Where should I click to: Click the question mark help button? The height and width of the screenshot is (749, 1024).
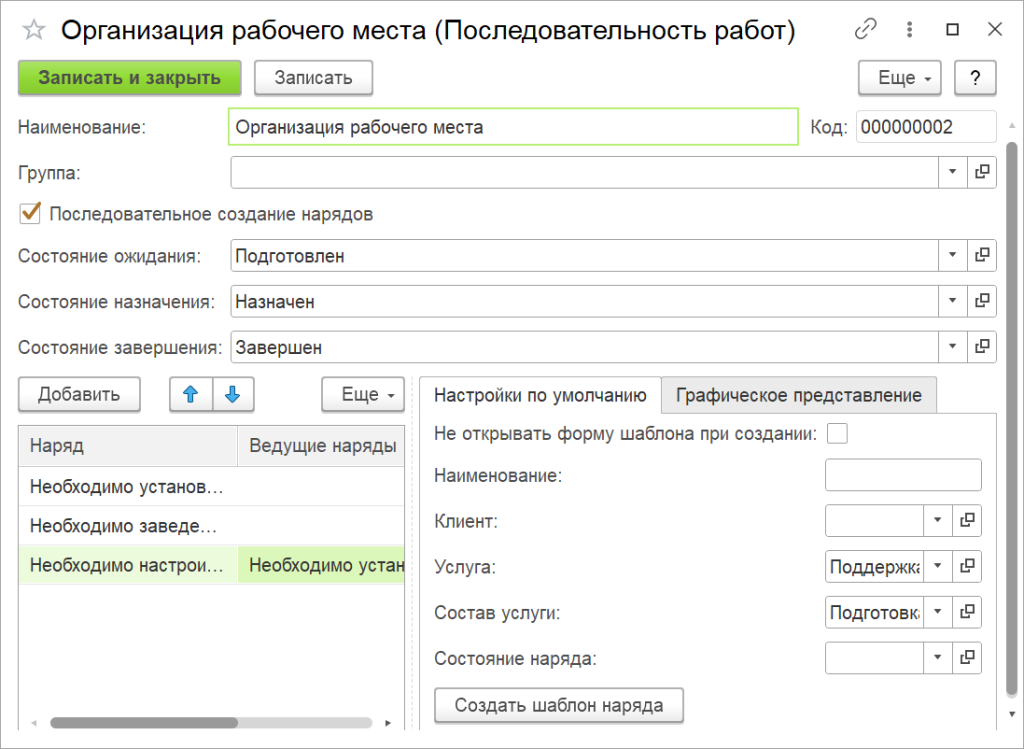click(975, 78)
